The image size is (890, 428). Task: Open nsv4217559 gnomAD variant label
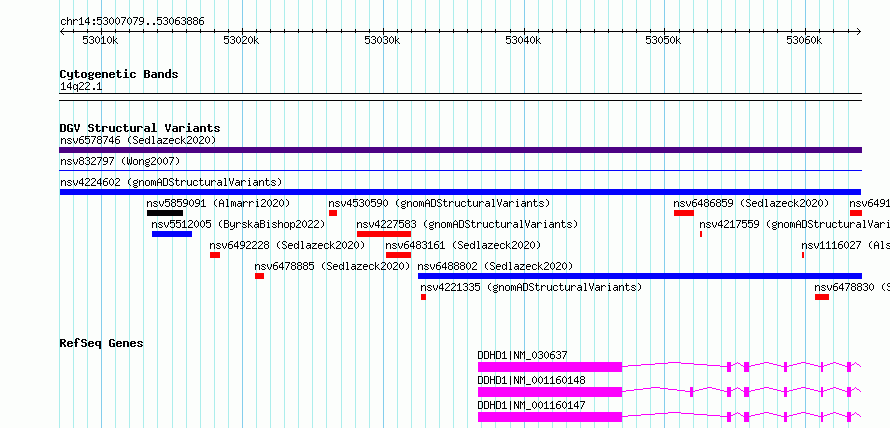click(795, 224)
